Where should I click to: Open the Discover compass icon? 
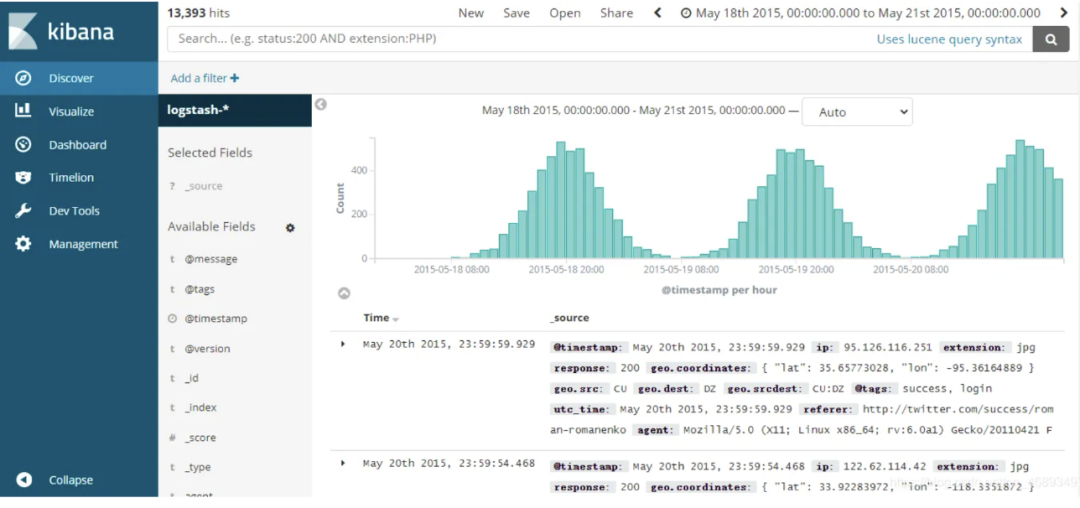coord(23,78)
